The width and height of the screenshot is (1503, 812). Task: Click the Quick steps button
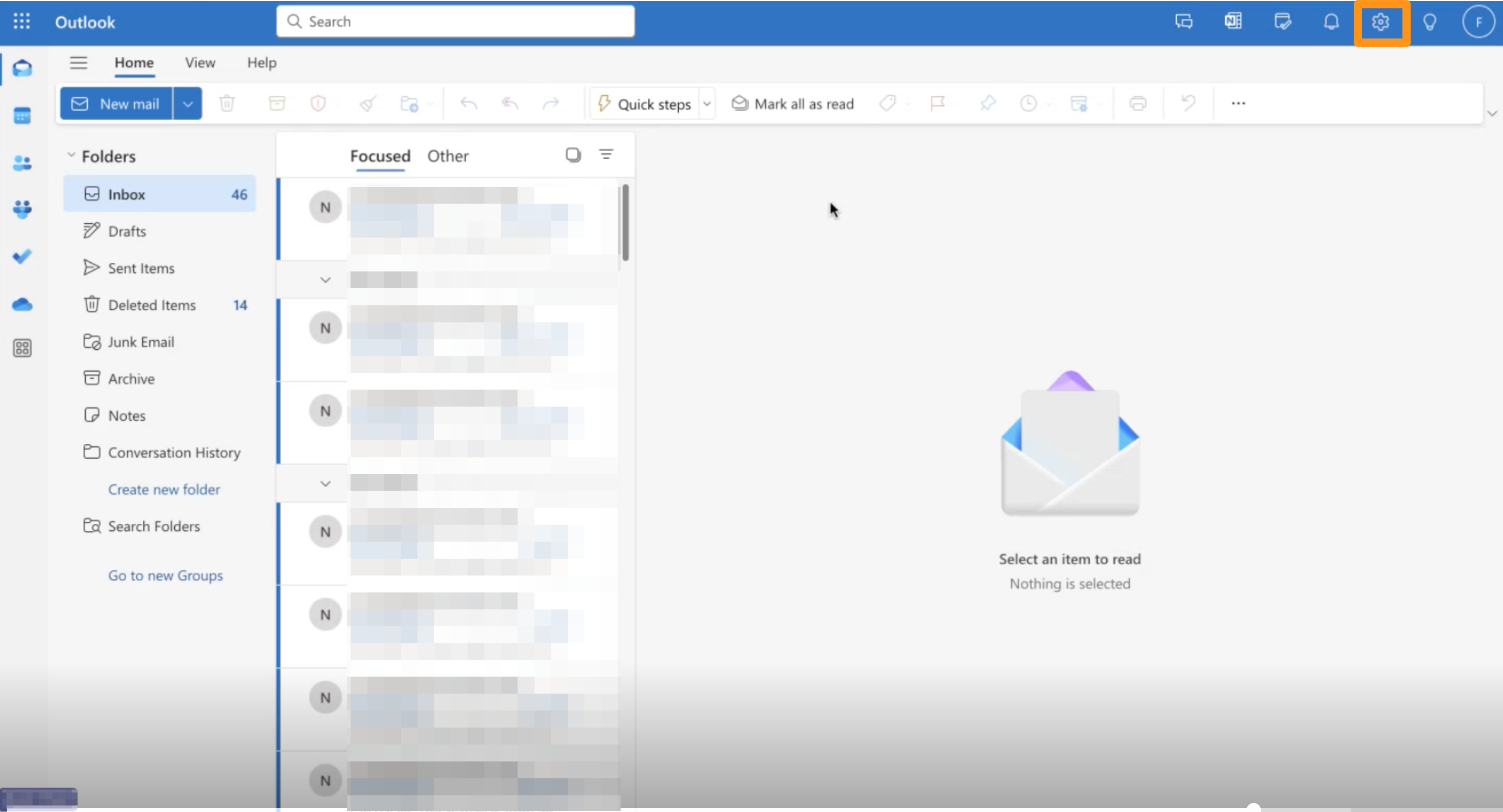tap(645, 104)
